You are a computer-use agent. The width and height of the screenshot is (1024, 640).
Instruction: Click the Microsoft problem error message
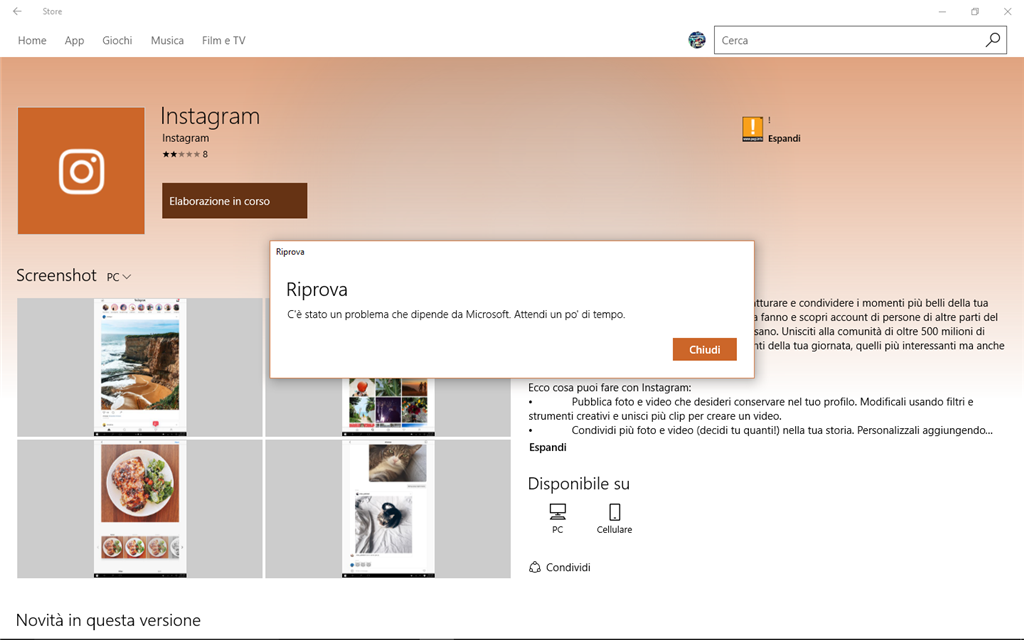[x=456, y=314]
